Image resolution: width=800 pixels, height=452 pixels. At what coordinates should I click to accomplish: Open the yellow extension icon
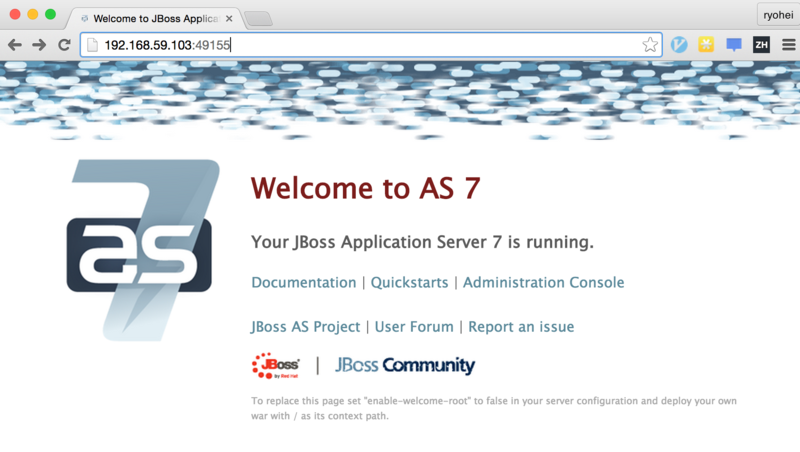[x=706, y=44]
